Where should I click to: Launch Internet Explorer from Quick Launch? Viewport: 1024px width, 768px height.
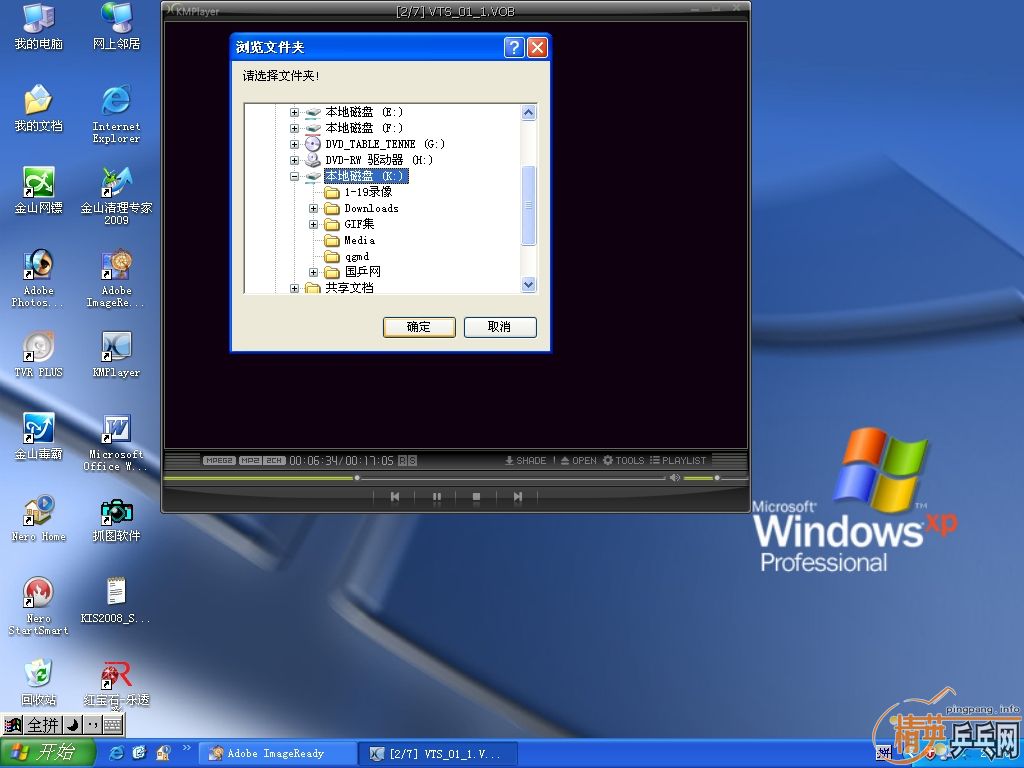tap(116, 753)
